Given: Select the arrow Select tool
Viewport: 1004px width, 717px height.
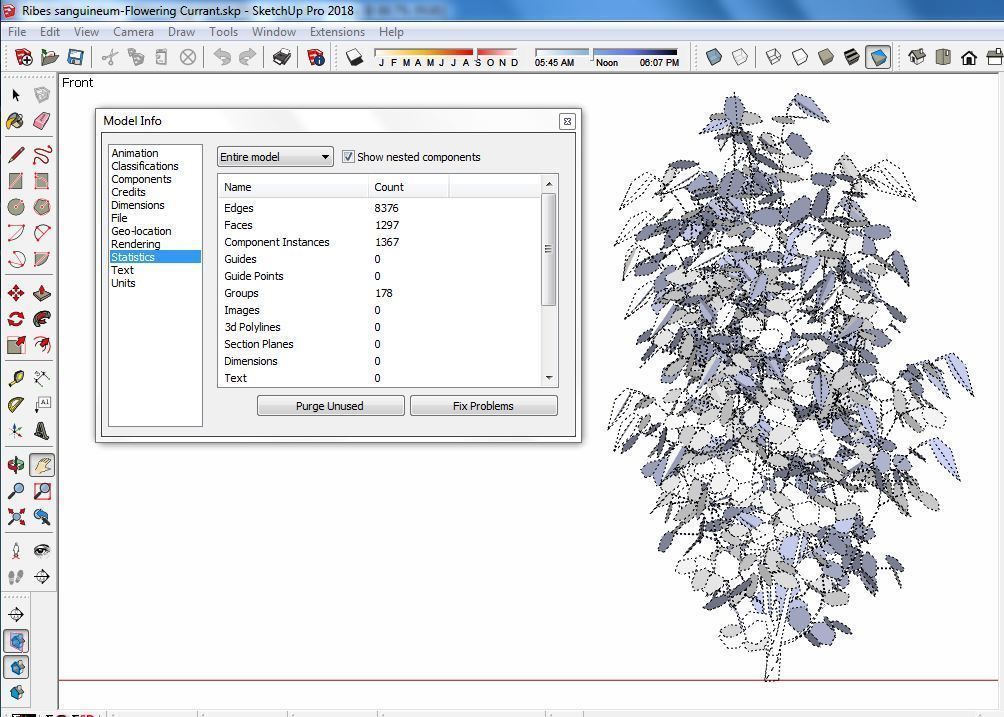Looking at the screenshot, I should [x=16, y=95].
